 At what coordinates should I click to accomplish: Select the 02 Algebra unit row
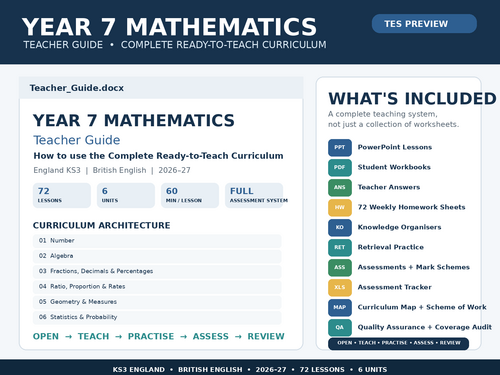coord(157,256)
